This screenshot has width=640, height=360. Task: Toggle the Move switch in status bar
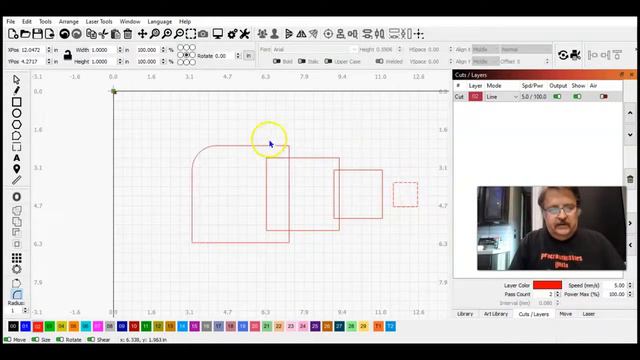click(x=7, y=339)
